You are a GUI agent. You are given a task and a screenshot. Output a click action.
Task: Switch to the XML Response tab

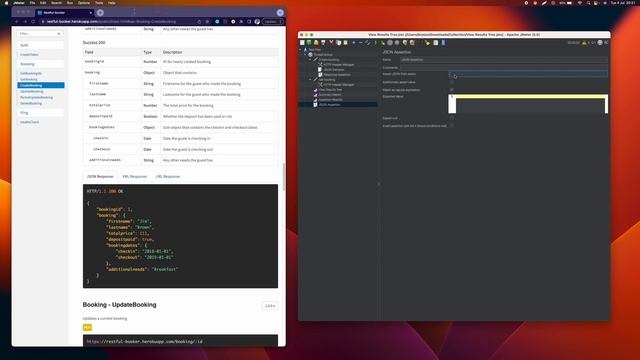[134, 177]
